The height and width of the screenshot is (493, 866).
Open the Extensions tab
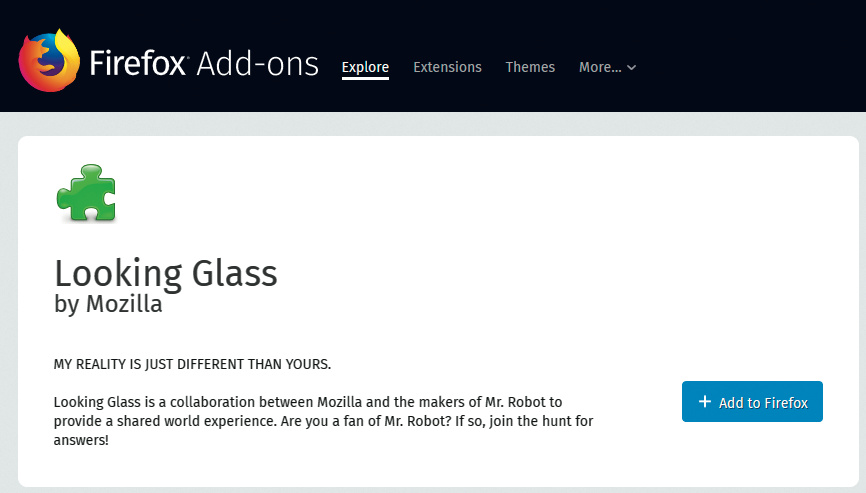click(x=447, y=67)
